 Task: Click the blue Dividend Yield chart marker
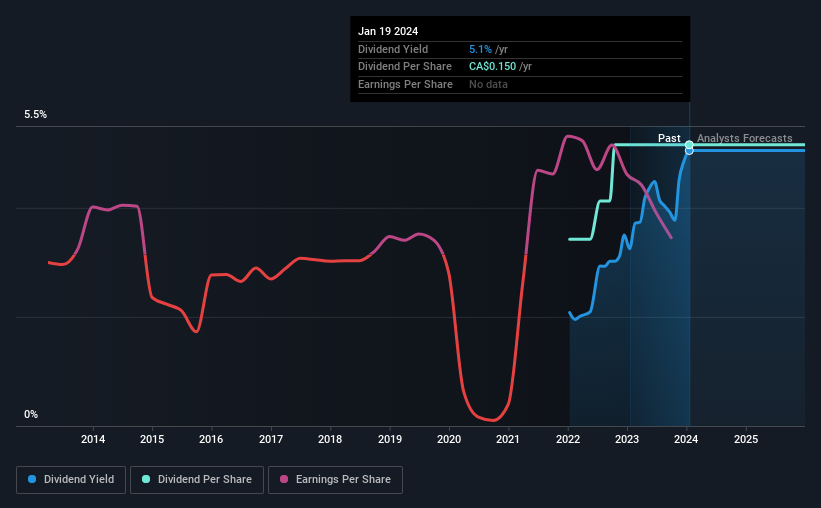[689, 151]
